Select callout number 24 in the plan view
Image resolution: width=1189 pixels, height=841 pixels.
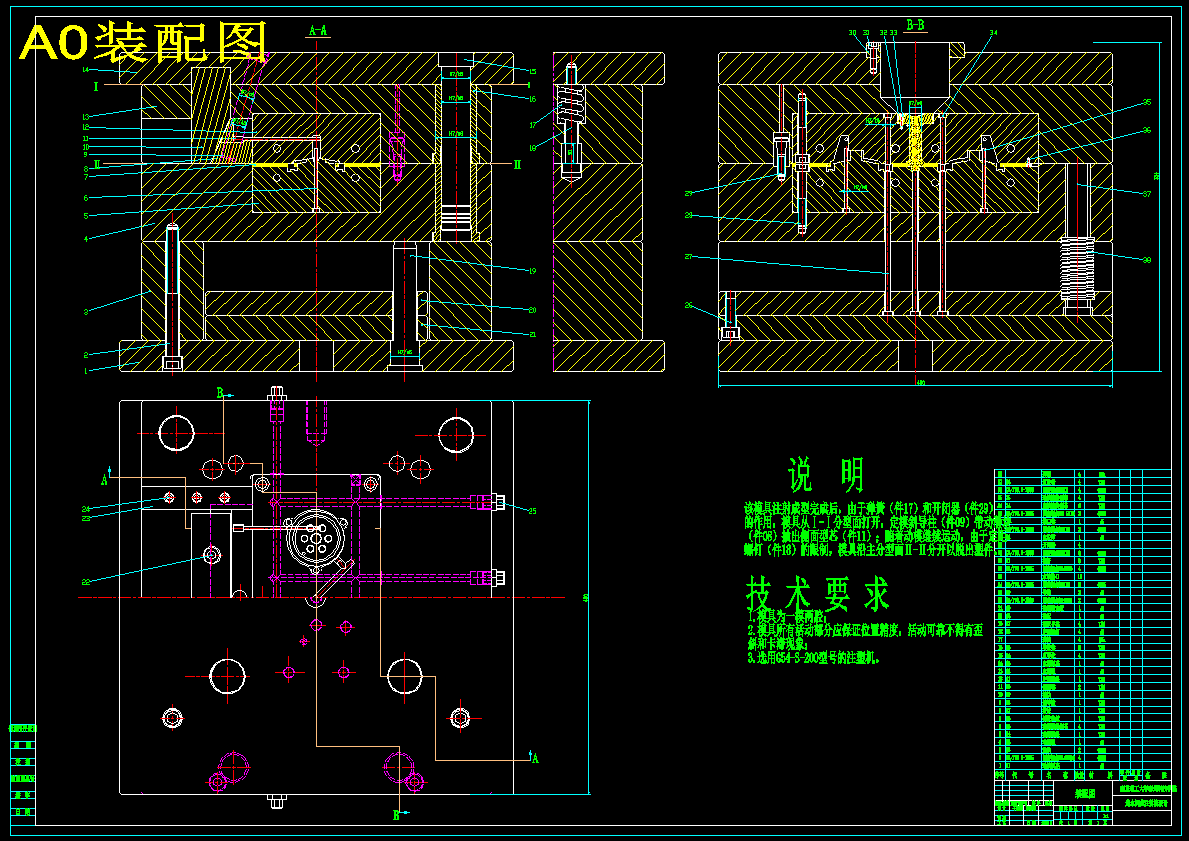pos(86,509)
